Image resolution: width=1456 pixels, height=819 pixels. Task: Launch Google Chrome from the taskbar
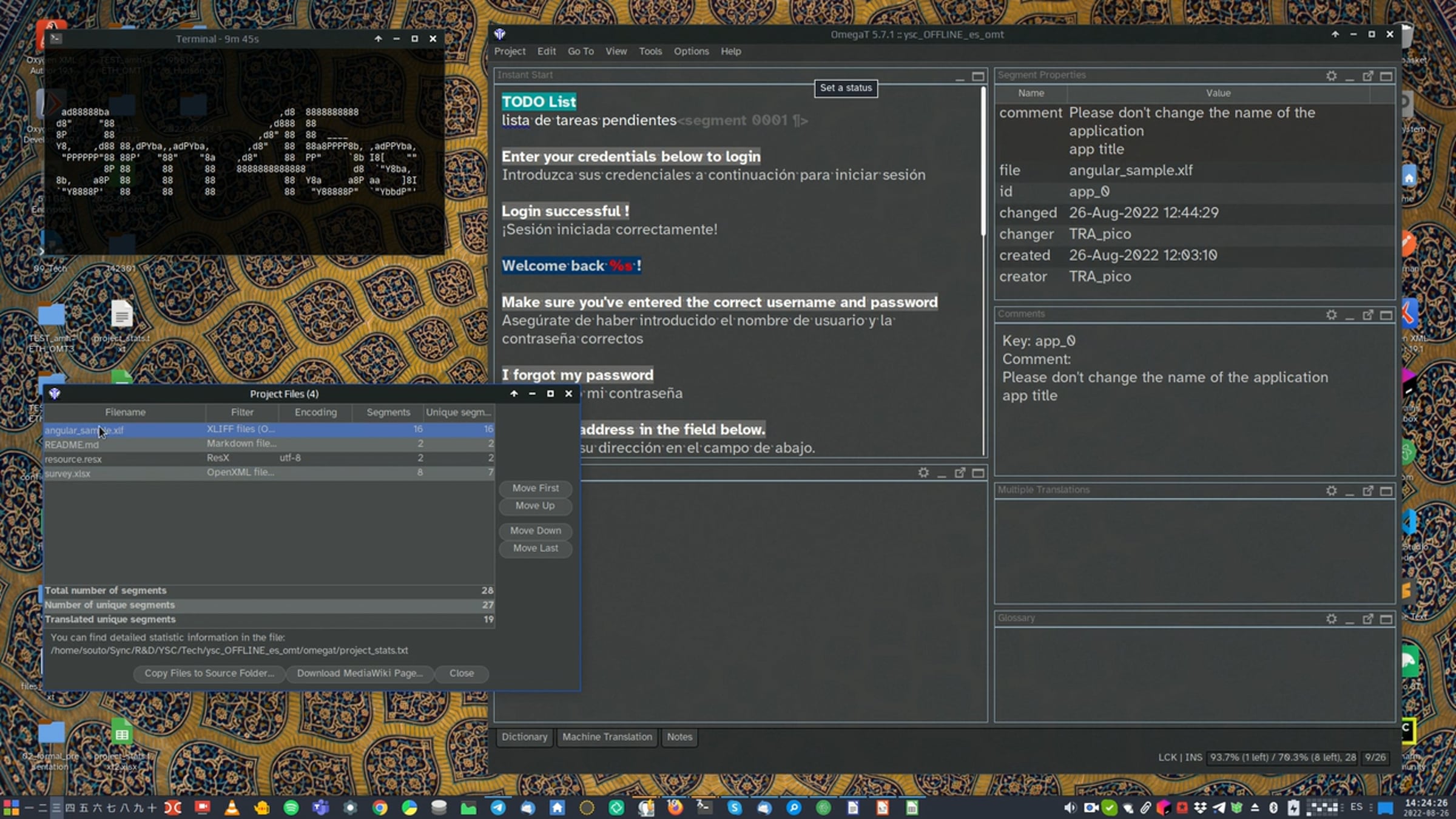tap(380, 807)
